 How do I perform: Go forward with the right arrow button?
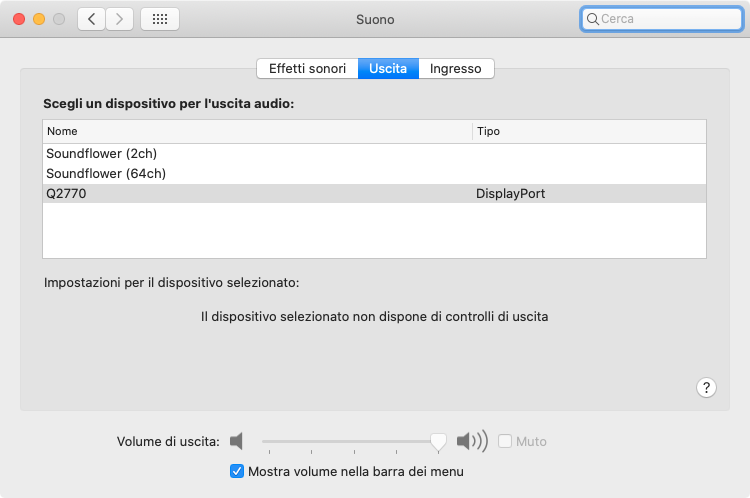(x=119, y=19)
